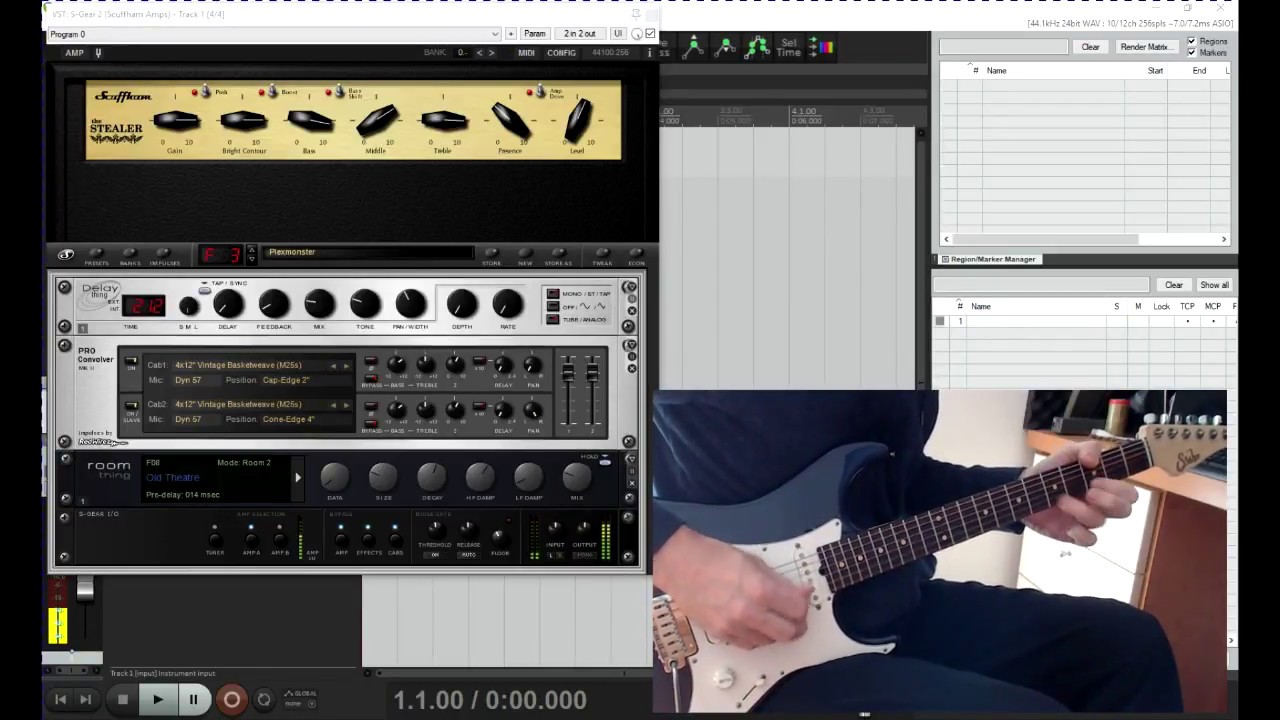Select the Region/Marker Manager tab

[x=989, y=259]
